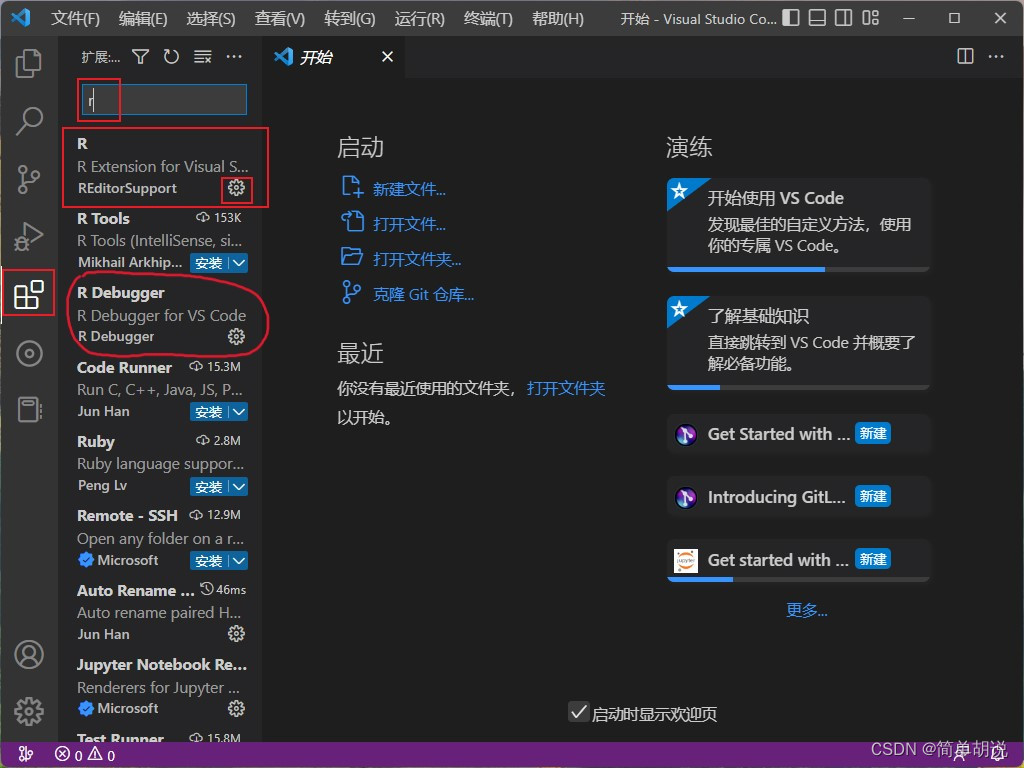Screen dimensions: 1024x768
Task: Open R Debugger extension settings gear
Action: pos(236,337)
